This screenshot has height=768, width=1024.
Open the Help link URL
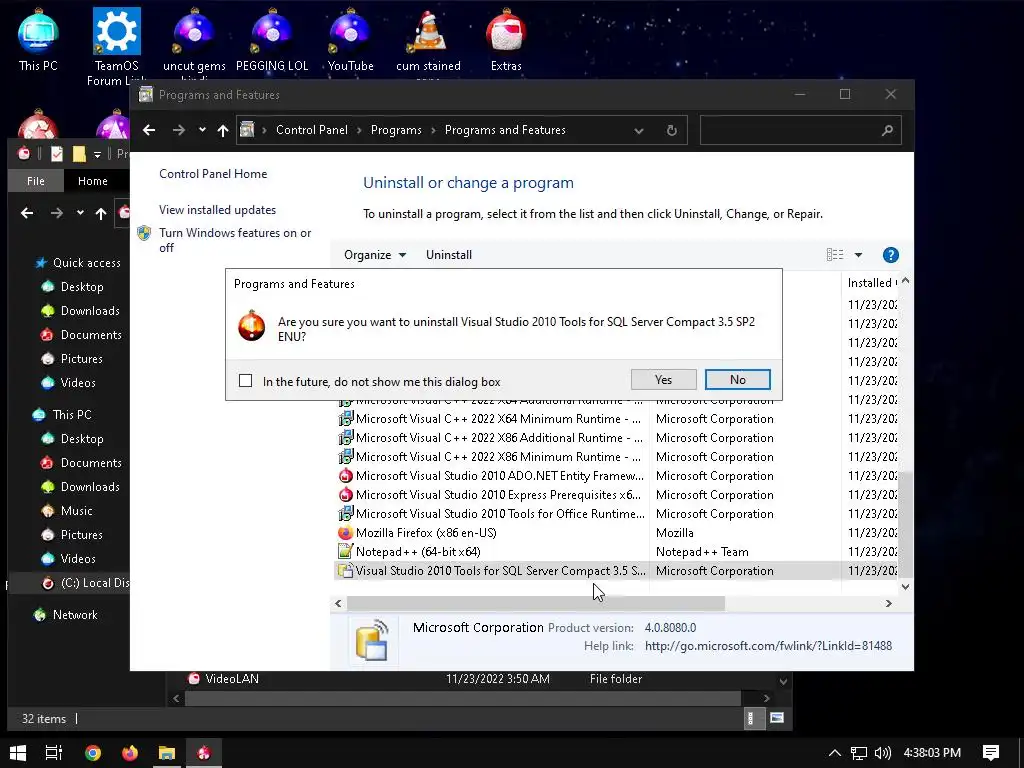click(768, 646)
